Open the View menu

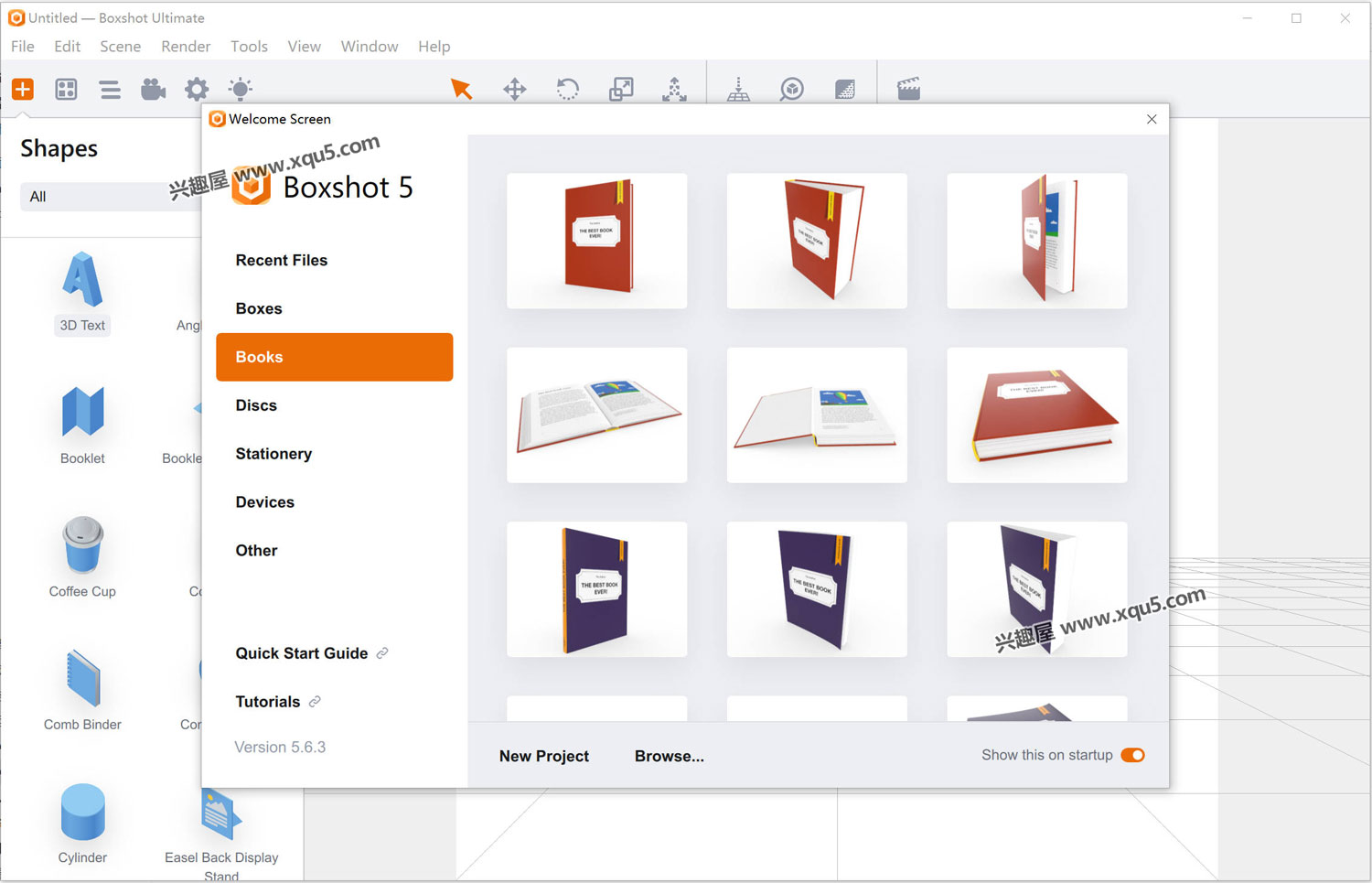pyautogui.click(x=304, y=47)
